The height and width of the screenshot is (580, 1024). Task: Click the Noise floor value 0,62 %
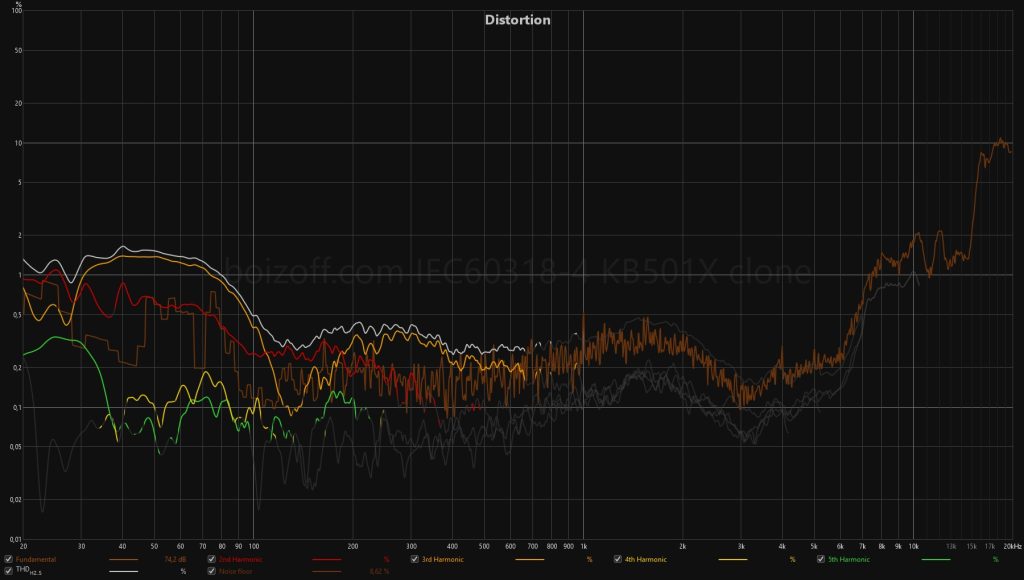(379, 572)
